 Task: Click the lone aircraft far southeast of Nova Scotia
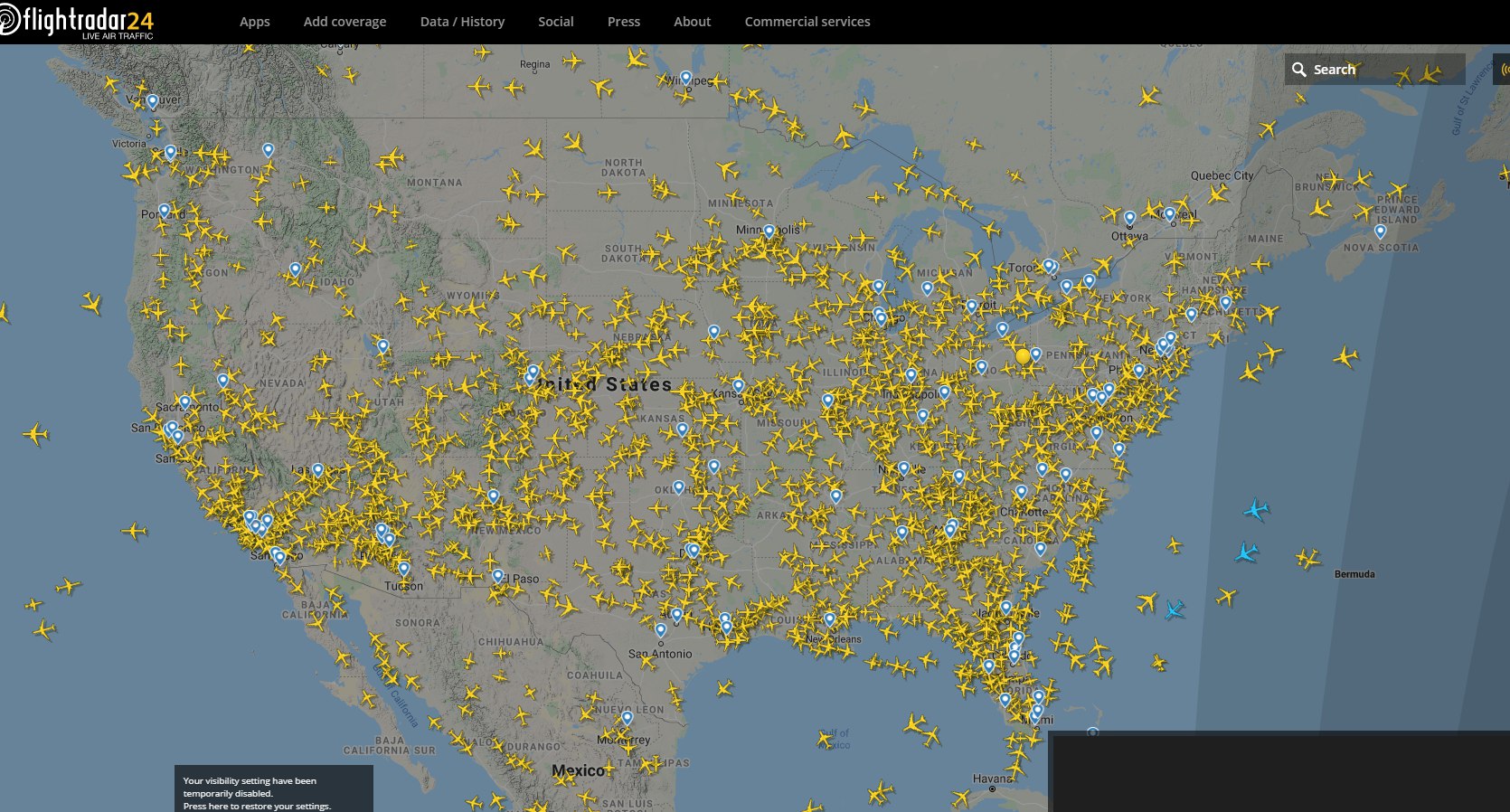[1345, 357]
